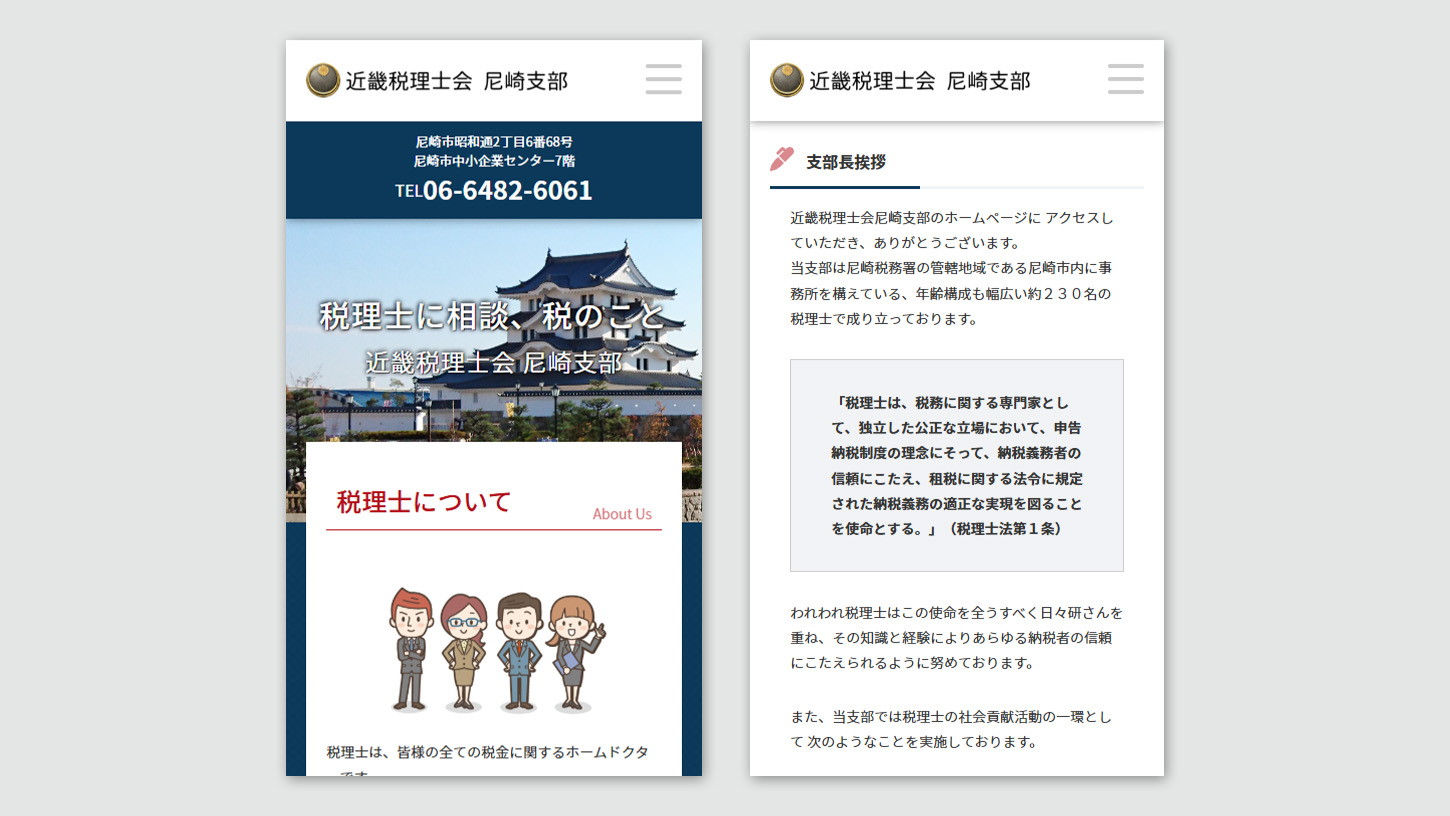Tap phone number 06-6482-6061
The image size is (1450, 816).
(508, 190)
